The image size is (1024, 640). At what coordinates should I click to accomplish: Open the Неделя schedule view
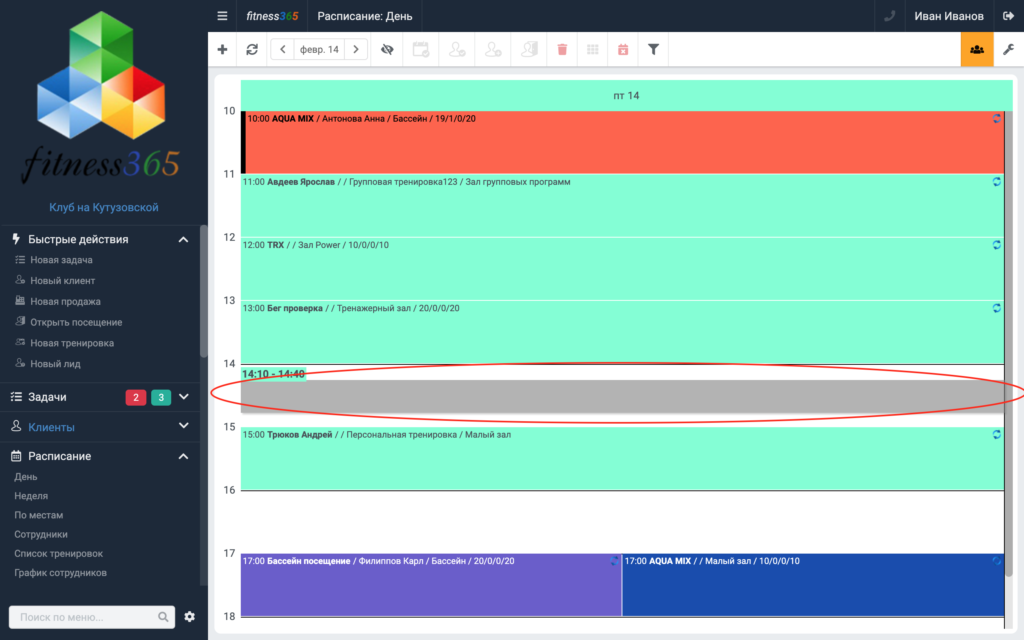click(31, 496)
